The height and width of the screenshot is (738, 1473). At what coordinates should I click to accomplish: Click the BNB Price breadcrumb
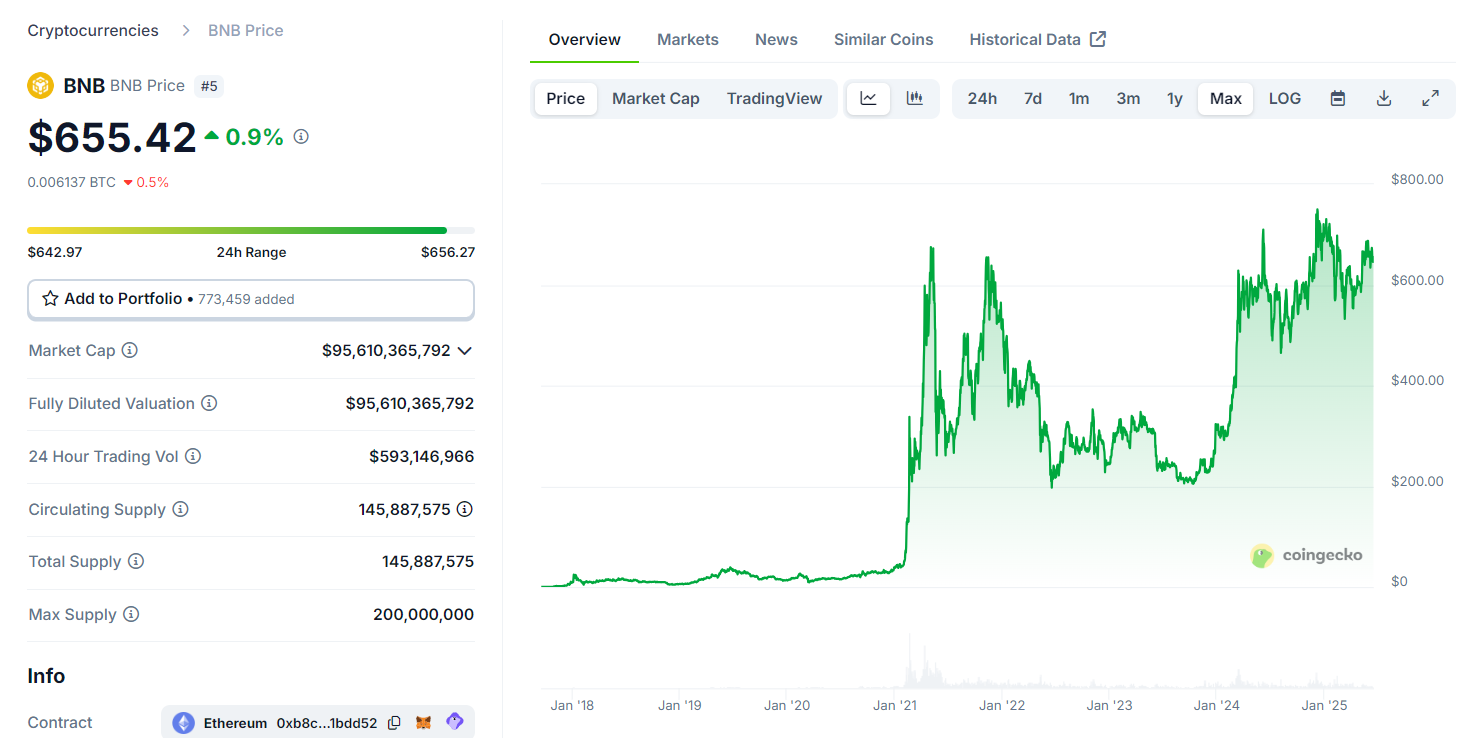(x=246, y=31)
